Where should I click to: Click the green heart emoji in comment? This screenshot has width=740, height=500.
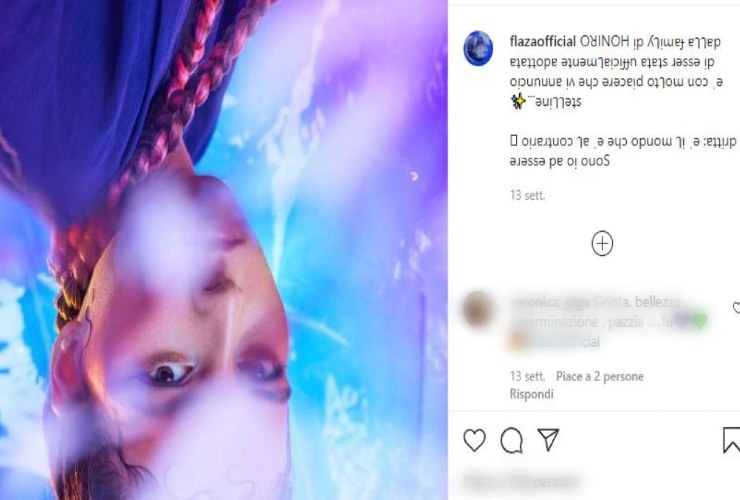pyautogui.click(x=699, y=321)
